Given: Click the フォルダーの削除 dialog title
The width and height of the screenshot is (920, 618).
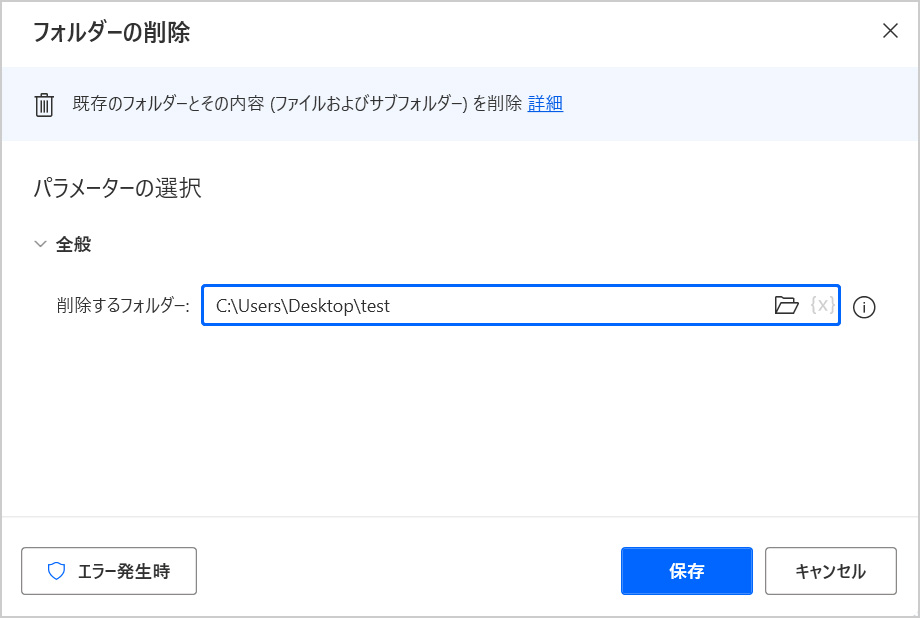Looking at the screenshot, I should (x=111, y=33).
